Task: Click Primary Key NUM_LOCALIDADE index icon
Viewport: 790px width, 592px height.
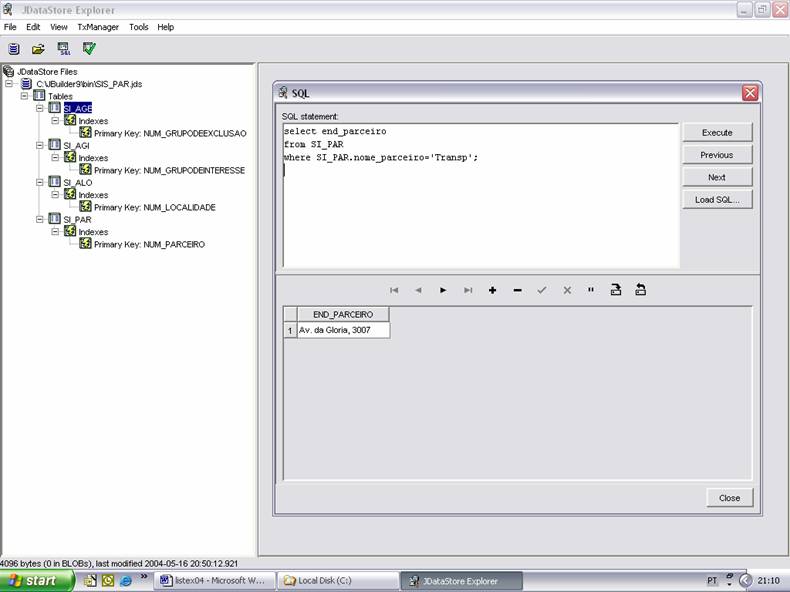Action: click(x=85, y=207)
